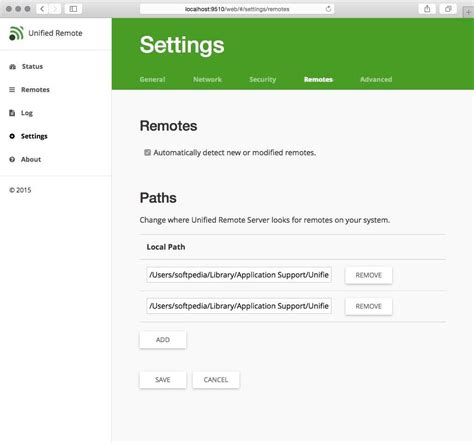The image size is (474, 443).
Task: Go back with the browser back arrow
Action: 42,9
